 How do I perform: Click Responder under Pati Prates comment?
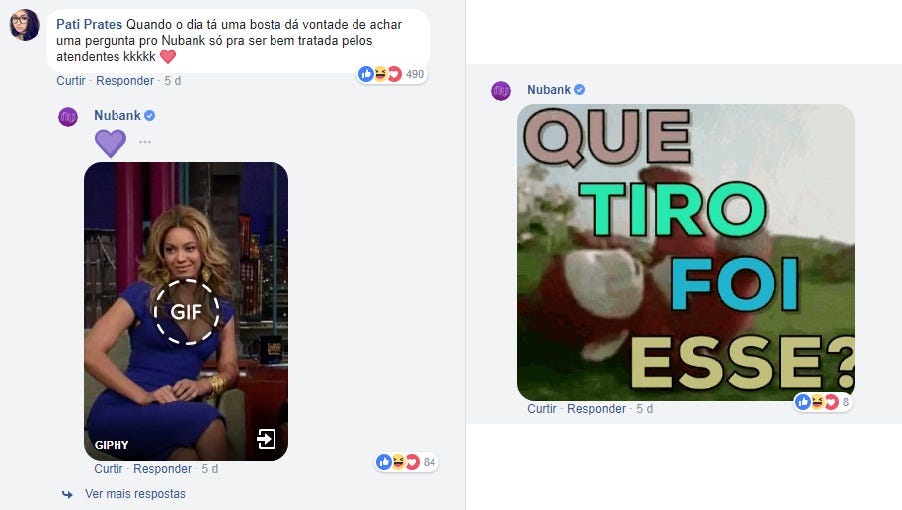pyautogui.click(x=125, y=80)
